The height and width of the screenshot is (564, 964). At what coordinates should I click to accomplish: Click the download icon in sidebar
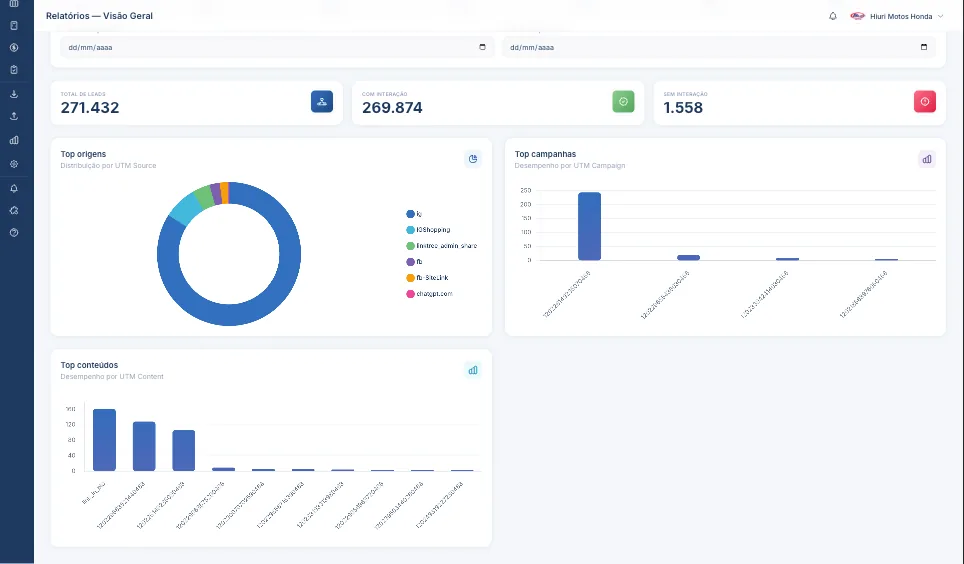[x=14, y=94]
